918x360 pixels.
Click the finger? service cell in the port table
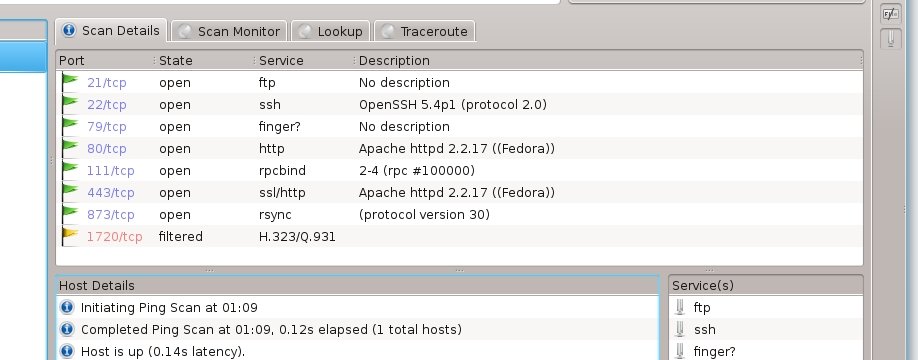(280, 126)
